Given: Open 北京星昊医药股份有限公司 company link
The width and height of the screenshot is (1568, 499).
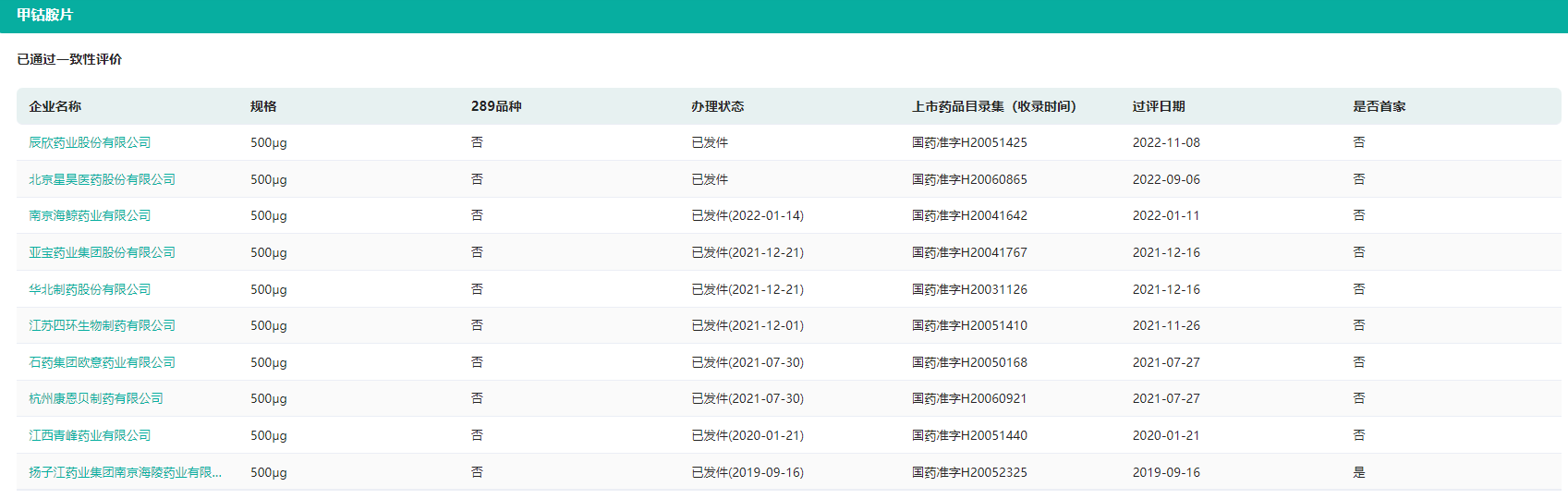Looking at the screenshot, I should point(102,179).
